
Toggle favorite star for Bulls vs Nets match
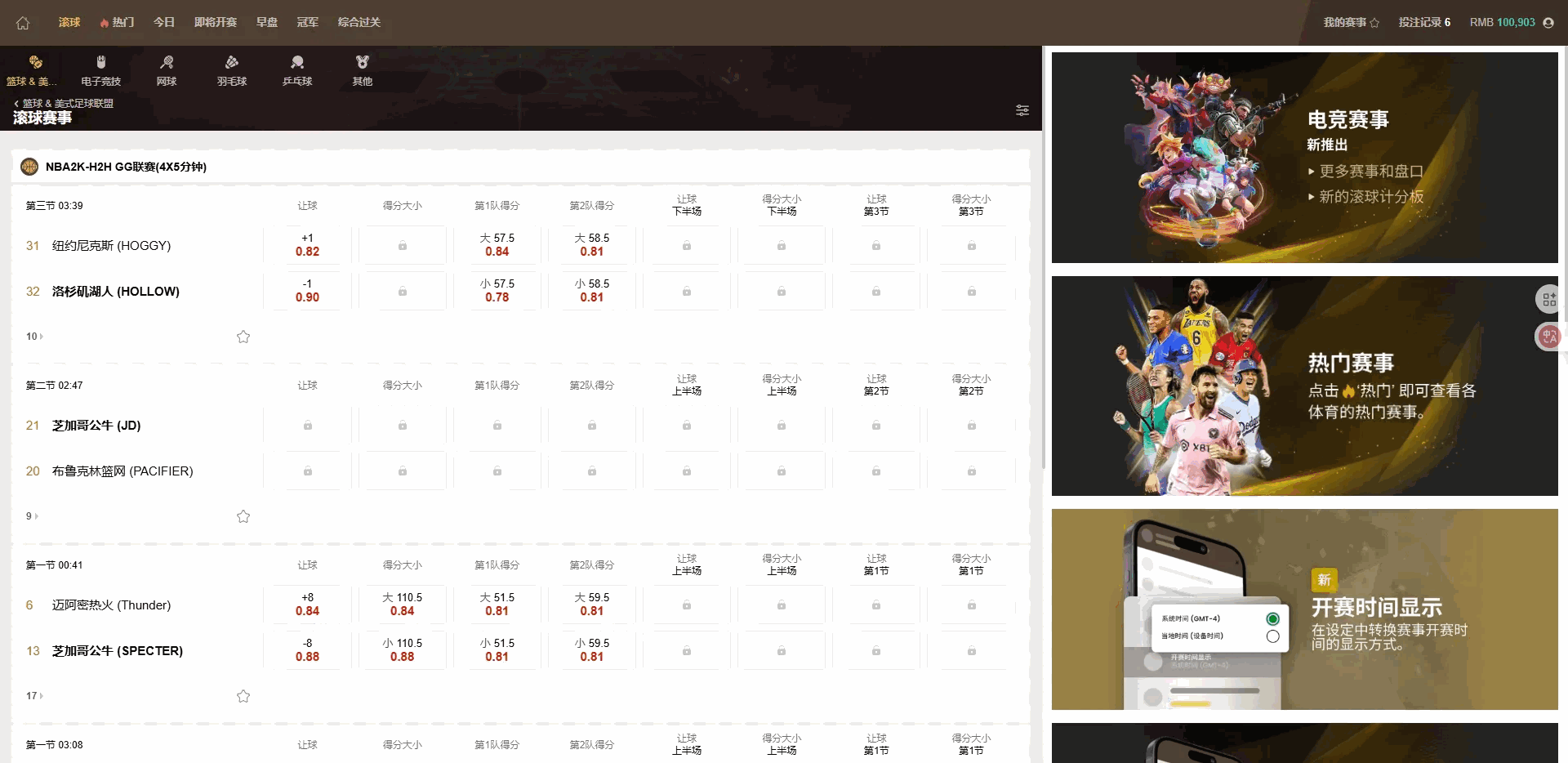coord(243,516)
